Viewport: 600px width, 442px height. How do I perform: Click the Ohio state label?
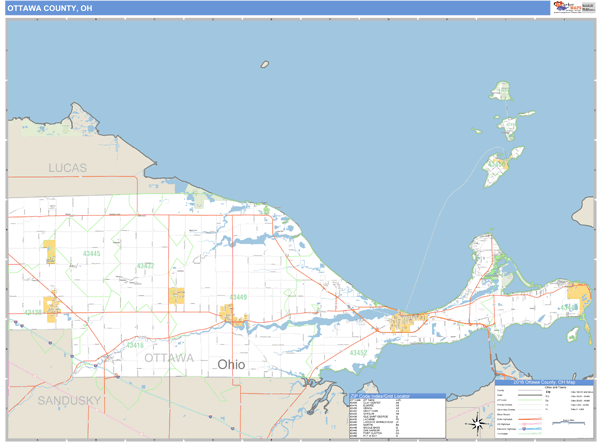pos(230,365)
